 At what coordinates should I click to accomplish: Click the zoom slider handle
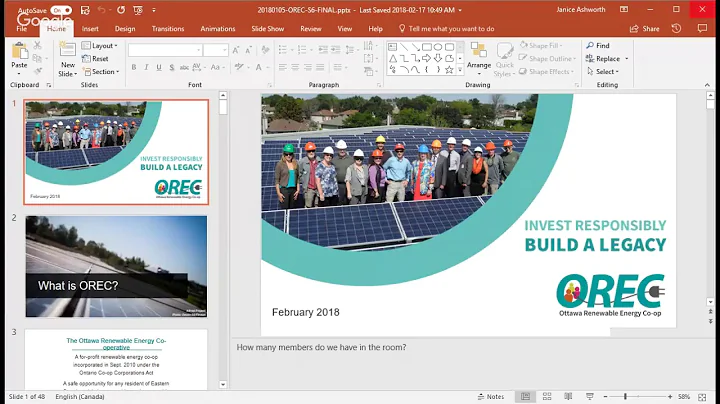tap(625, 397)
